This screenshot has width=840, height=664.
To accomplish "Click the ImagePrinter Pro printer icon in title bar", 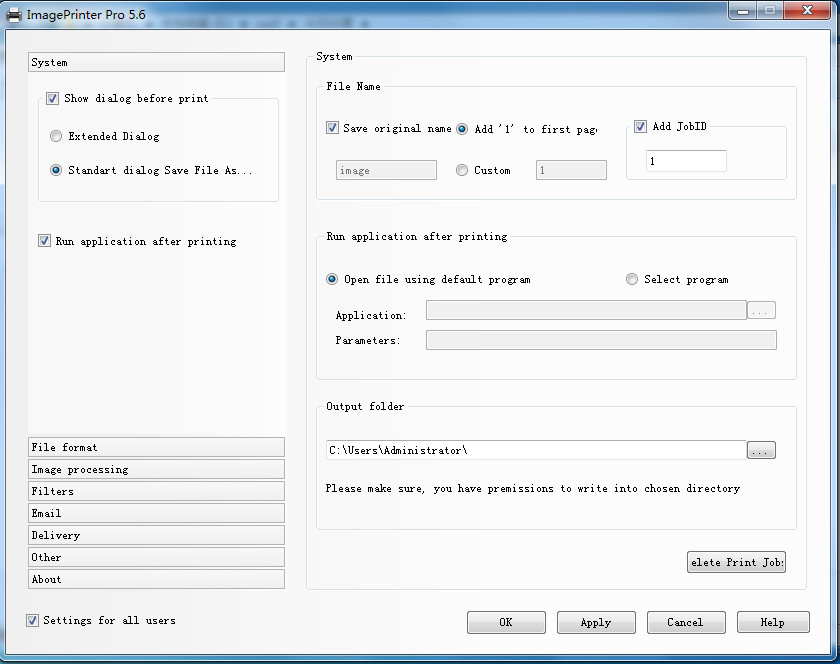I will click(x=13, y=15).
